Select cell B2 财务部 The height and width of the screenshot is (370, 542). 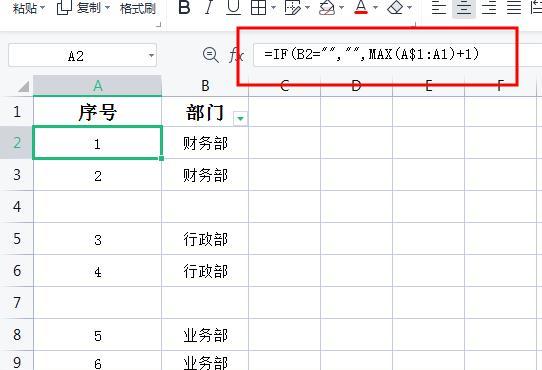pyautogui.click(x=205, y=142)
